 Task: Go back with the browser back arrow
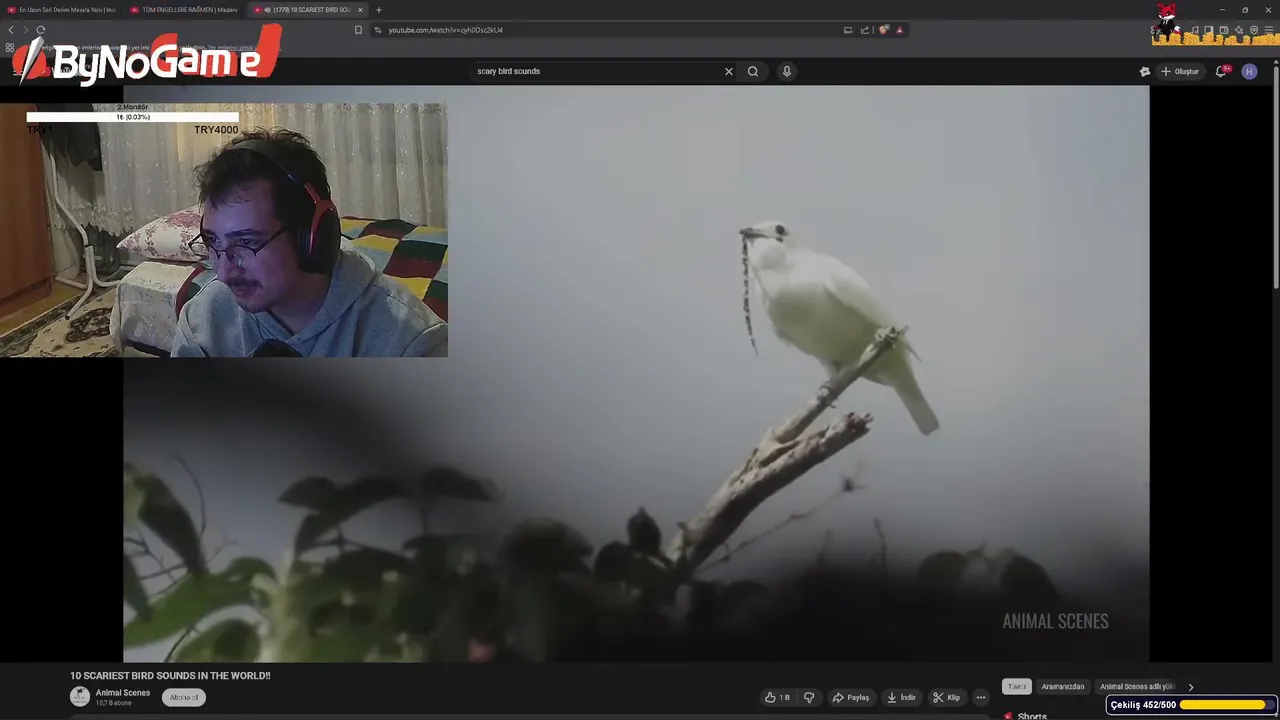[x=11, y=30]
